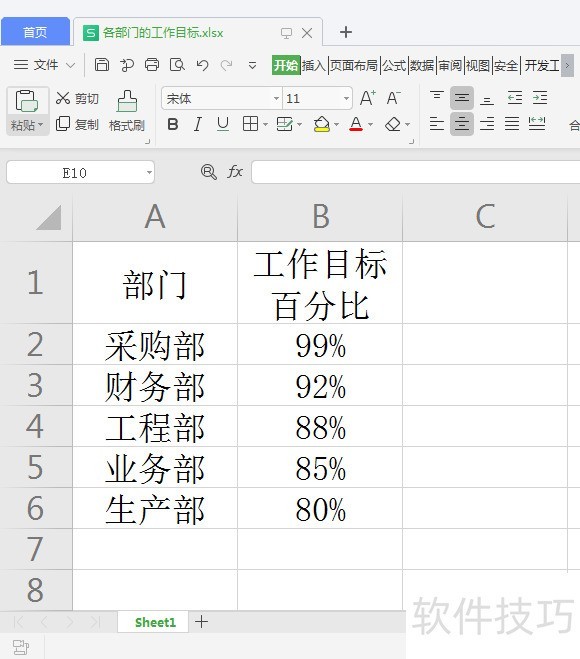The height and width of the screenshot is (659, 580).
Task: Decrease font size with A- icon
Action: pyautogui.click(x=393, y=98)
